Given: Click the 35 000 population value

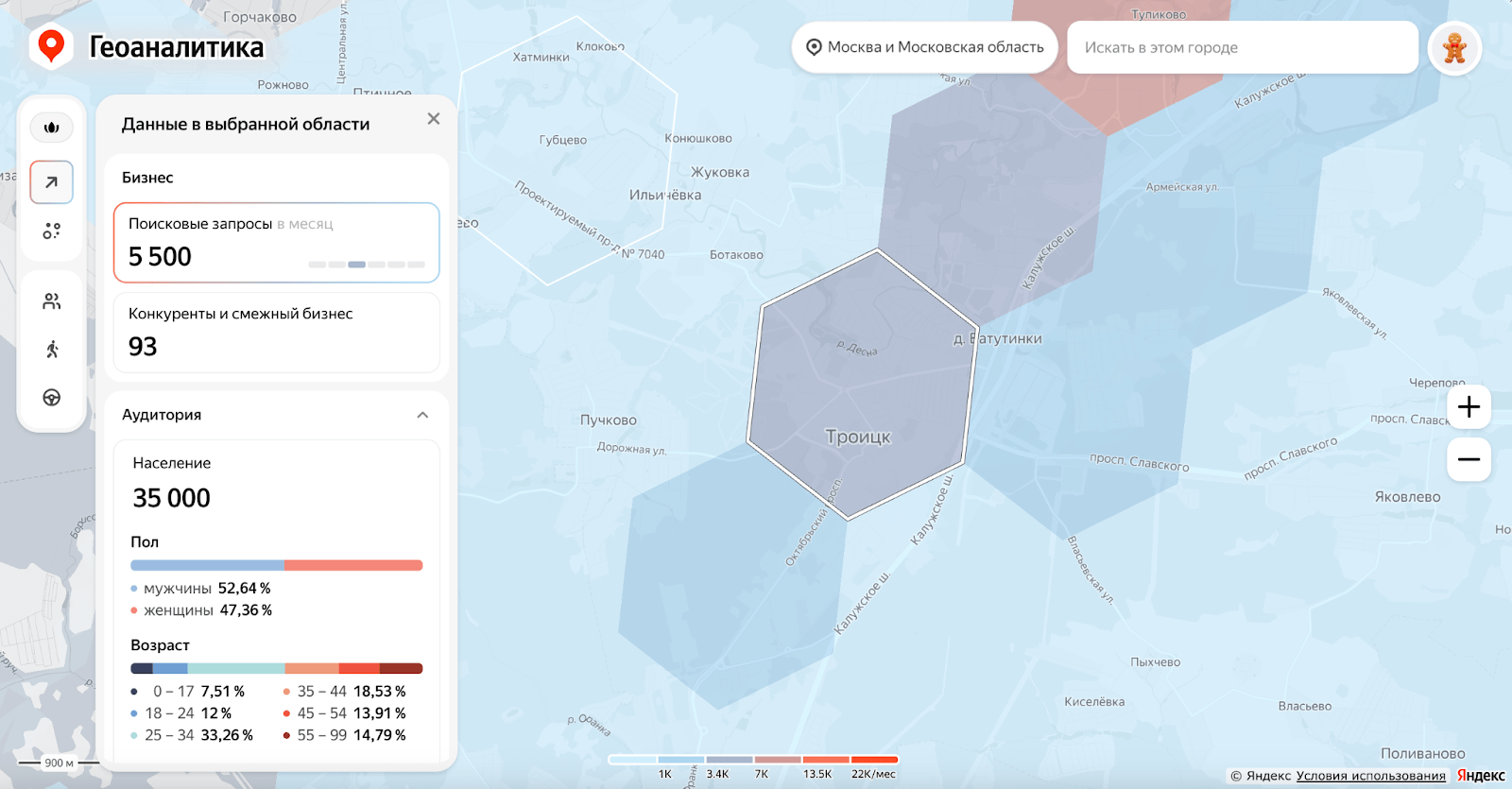Looking at the screenshot, I should (171, 498).
